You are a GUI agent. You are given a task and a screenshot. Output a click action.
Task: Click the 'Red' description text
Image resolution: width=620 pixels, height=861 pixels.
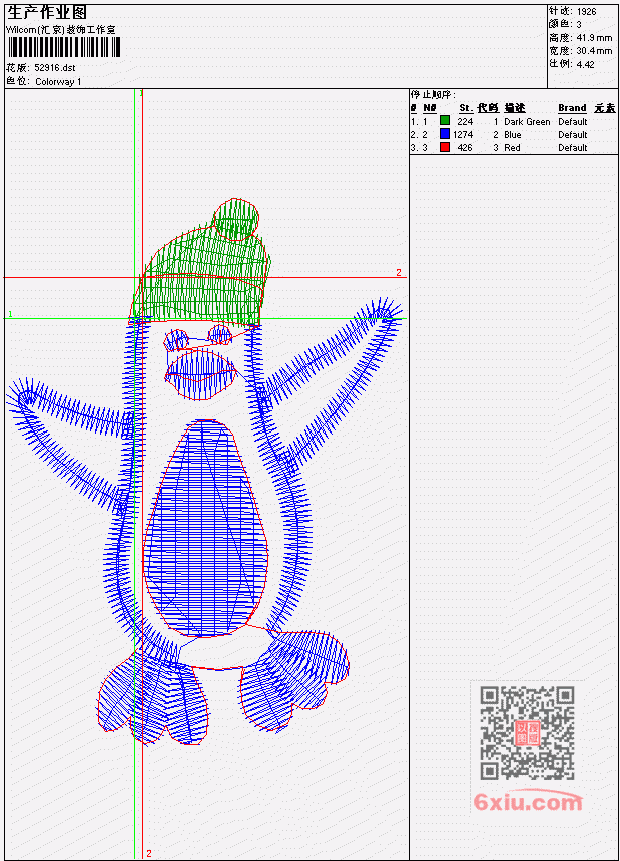pos(512,148)
